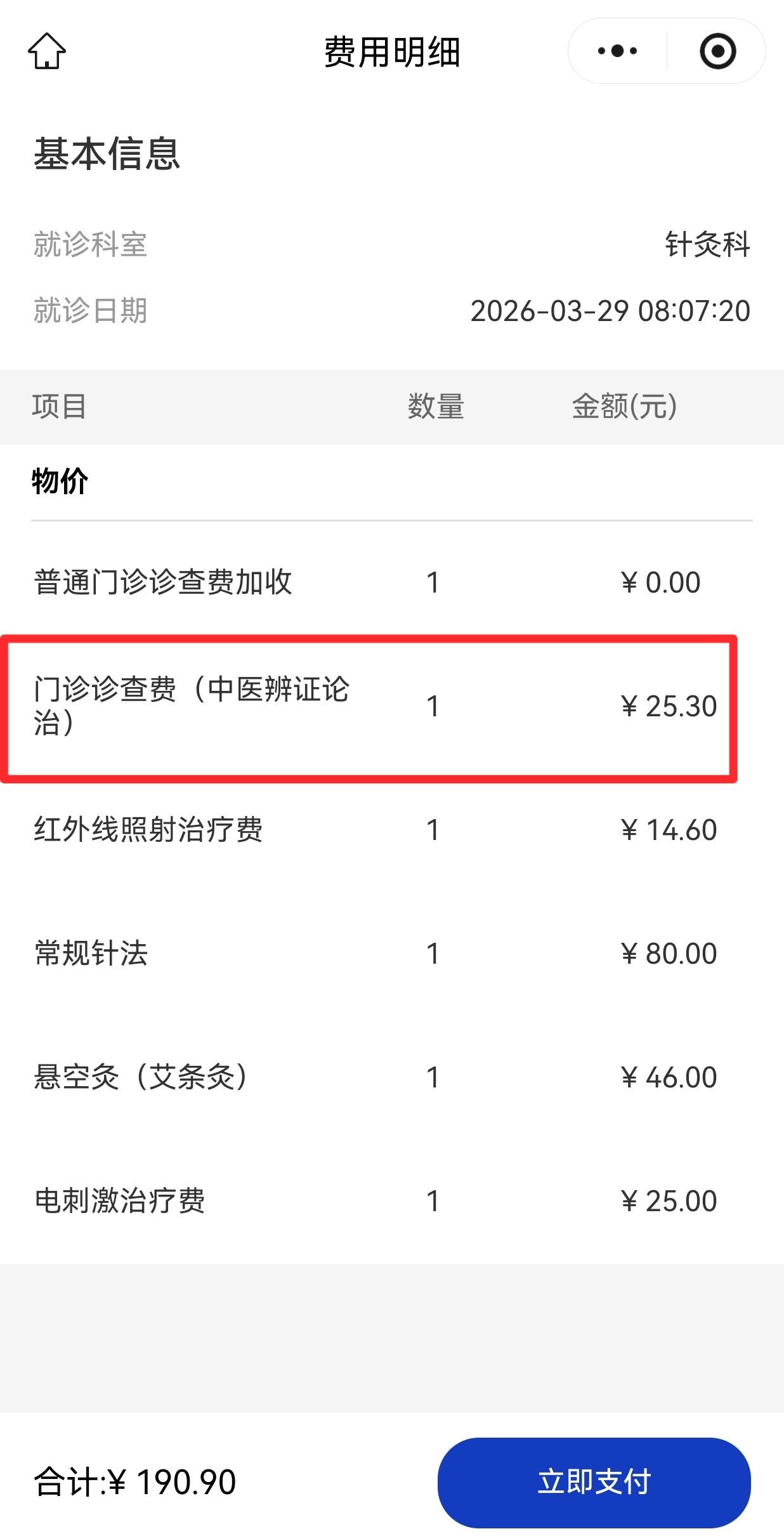
Task: Click the circular close/capsule icon top-right
Action: [x=717, y=51]
